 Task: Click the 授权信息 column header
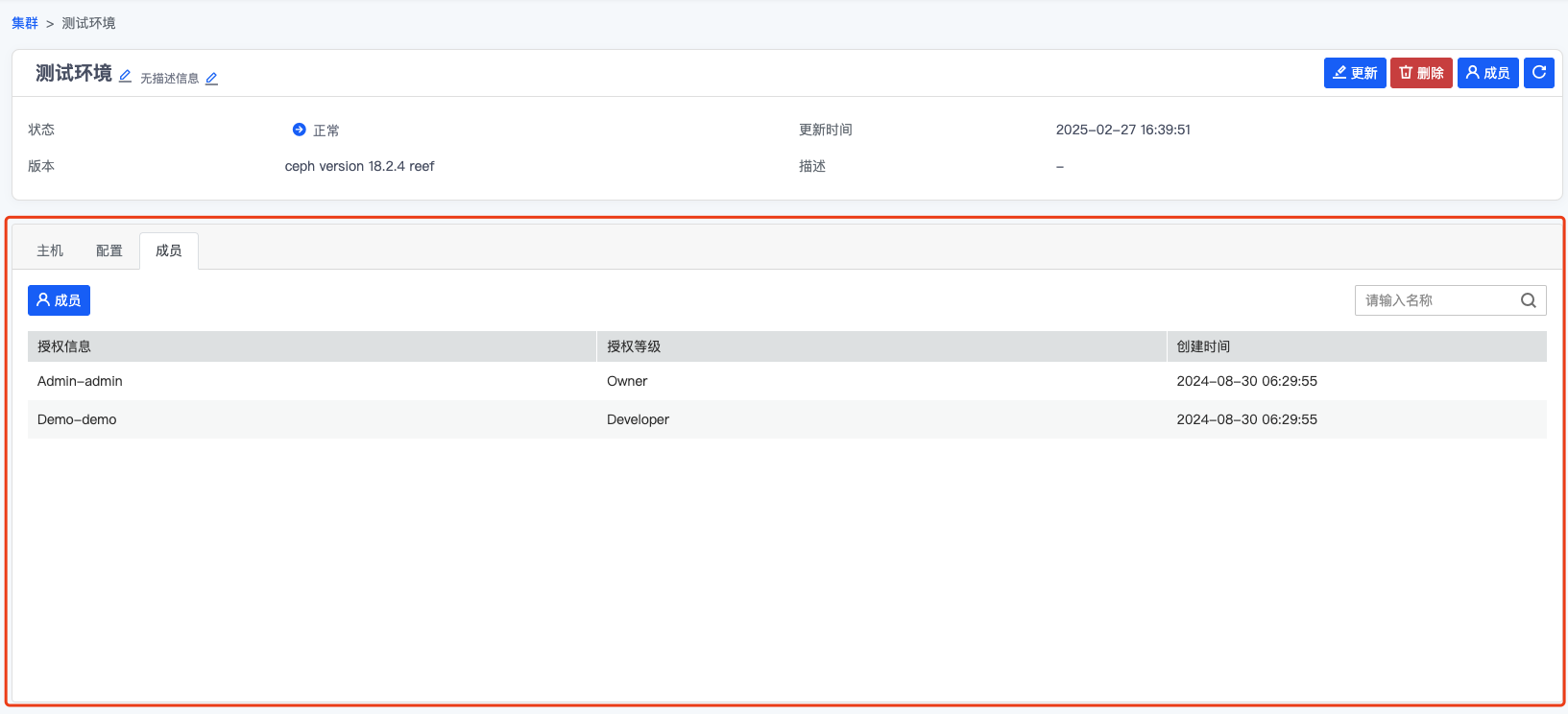point(64,346)
